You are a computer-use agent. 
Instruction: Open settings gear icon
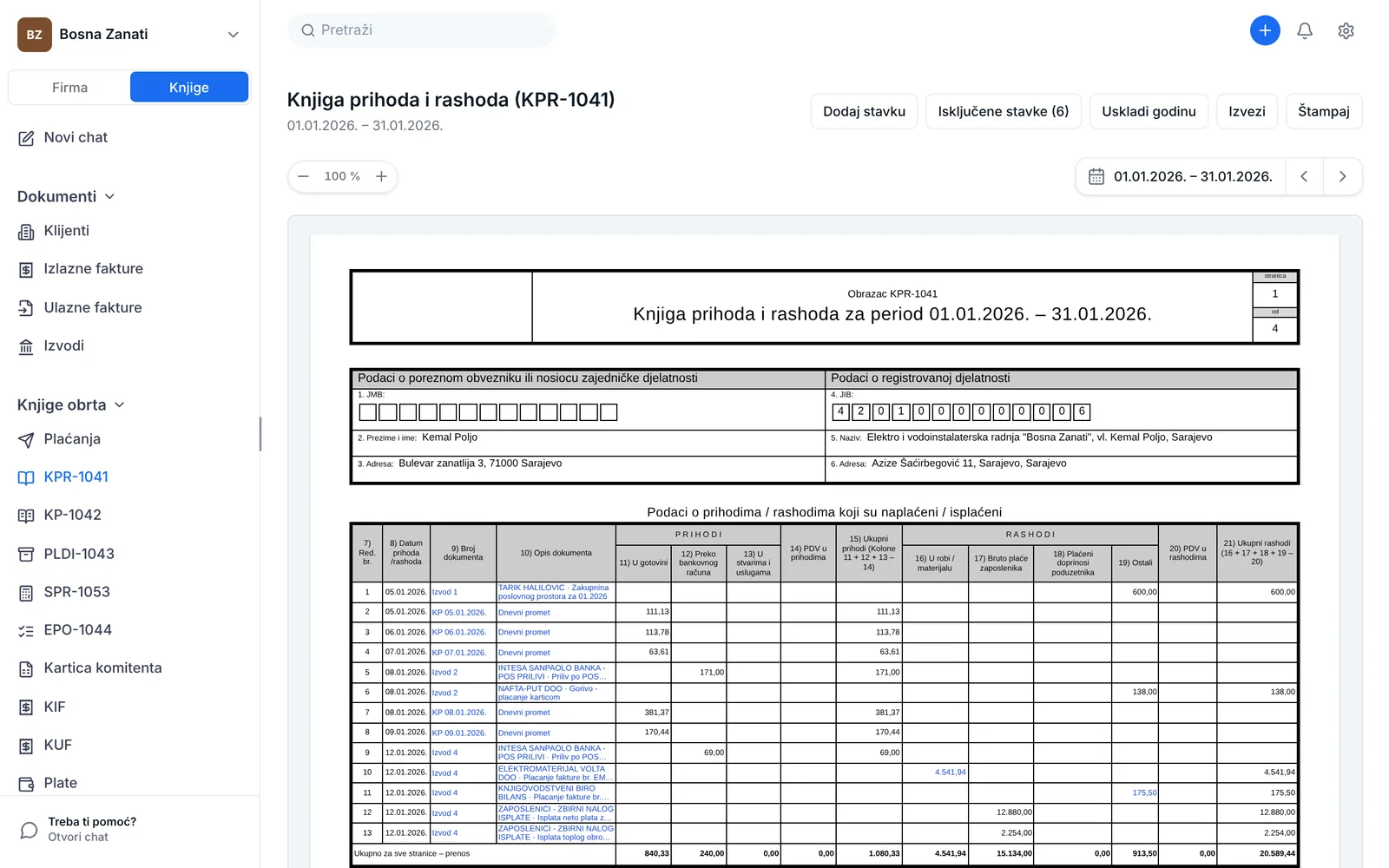point(1346,30)
